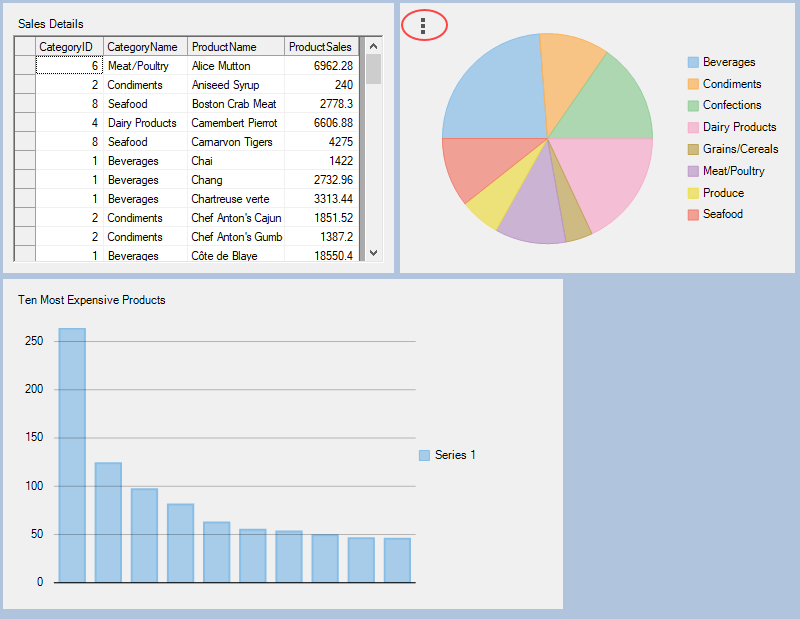The width and height of the screenshot is (800, 619).
Task: Select the Dairy Products legend entry
Action: [739, 127]
